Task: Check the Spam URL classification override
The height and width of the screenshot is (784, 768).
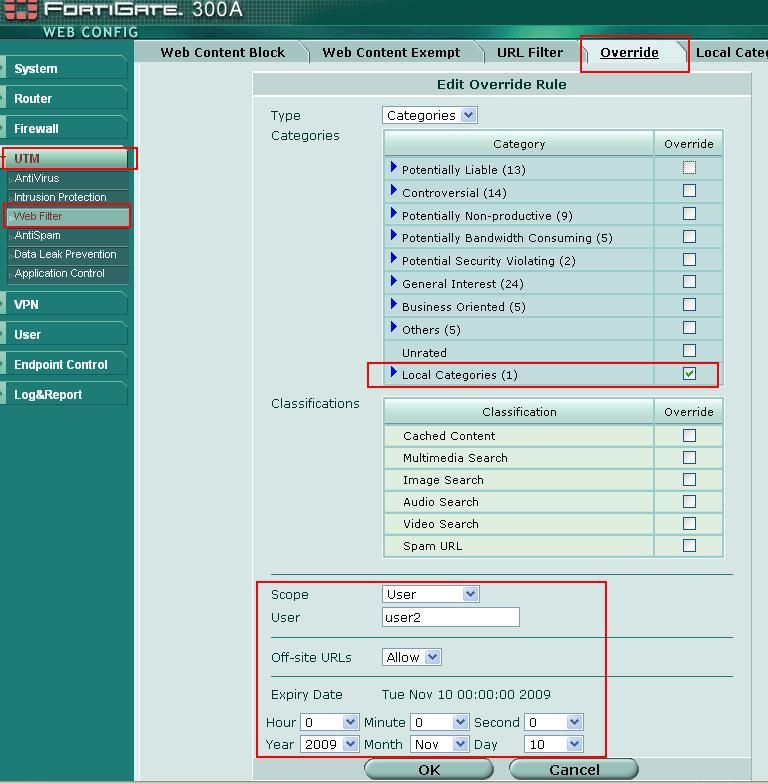Action: 689,545
